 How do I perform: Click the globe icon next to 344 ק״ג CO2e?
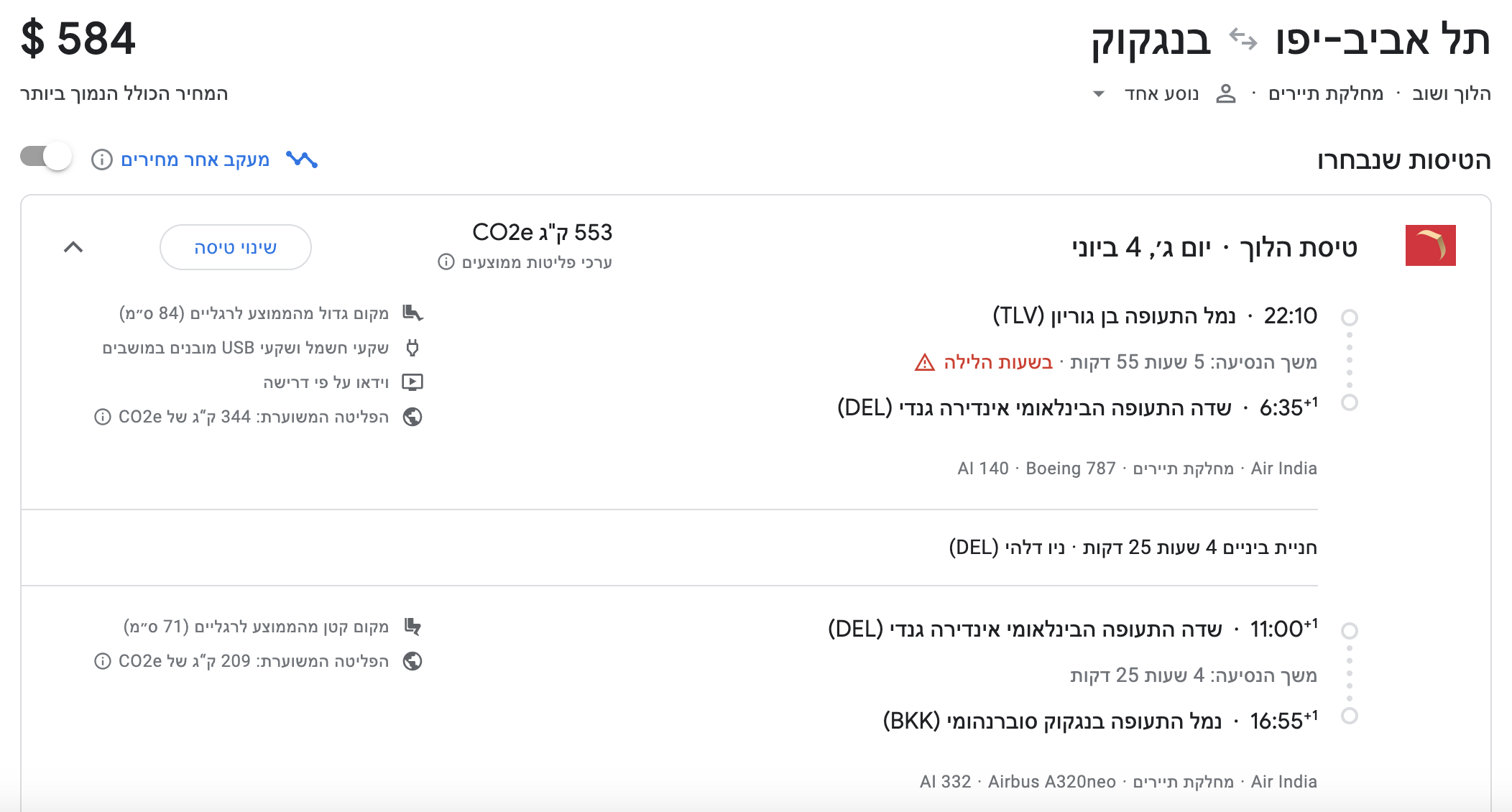(412, 417)
